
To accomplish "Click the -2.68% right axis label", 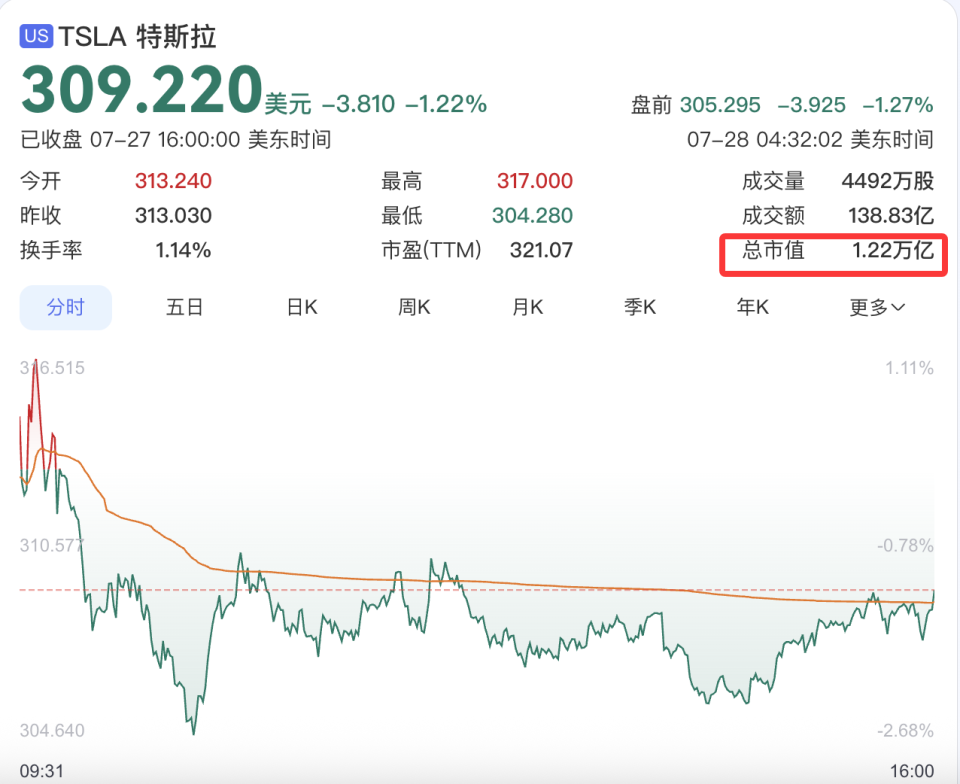I will 905,731.
